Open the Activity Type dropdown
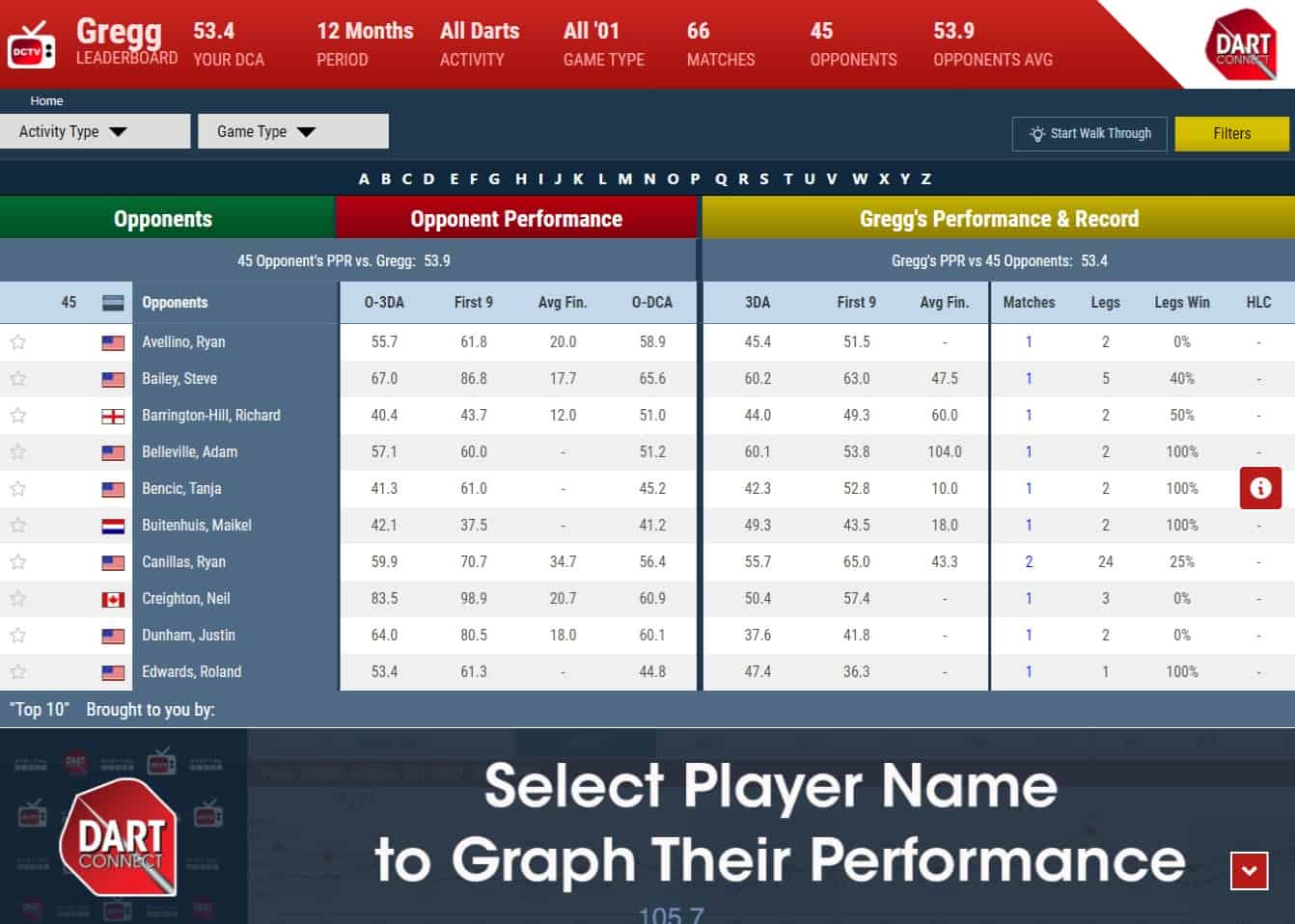This screenshot has height=924, width=1295. pos(95,131)
